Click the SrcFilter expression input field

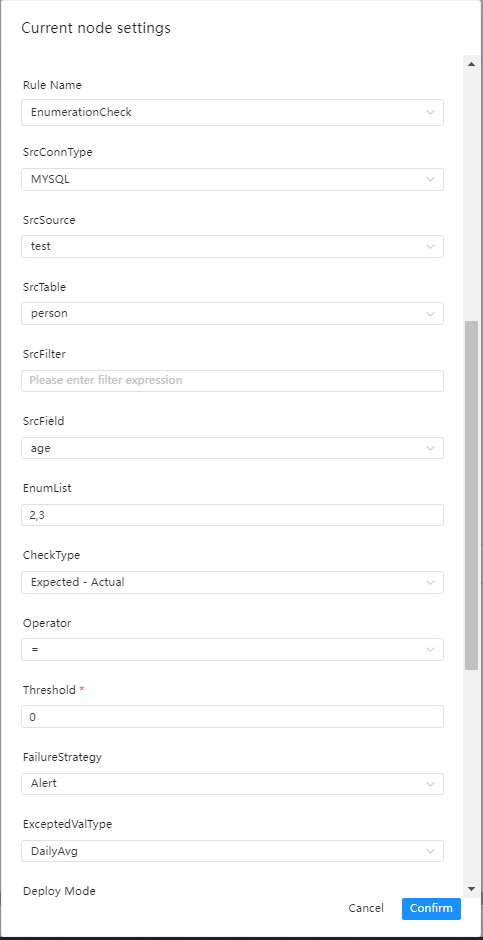pyautogui.click(x=232, y=381)
